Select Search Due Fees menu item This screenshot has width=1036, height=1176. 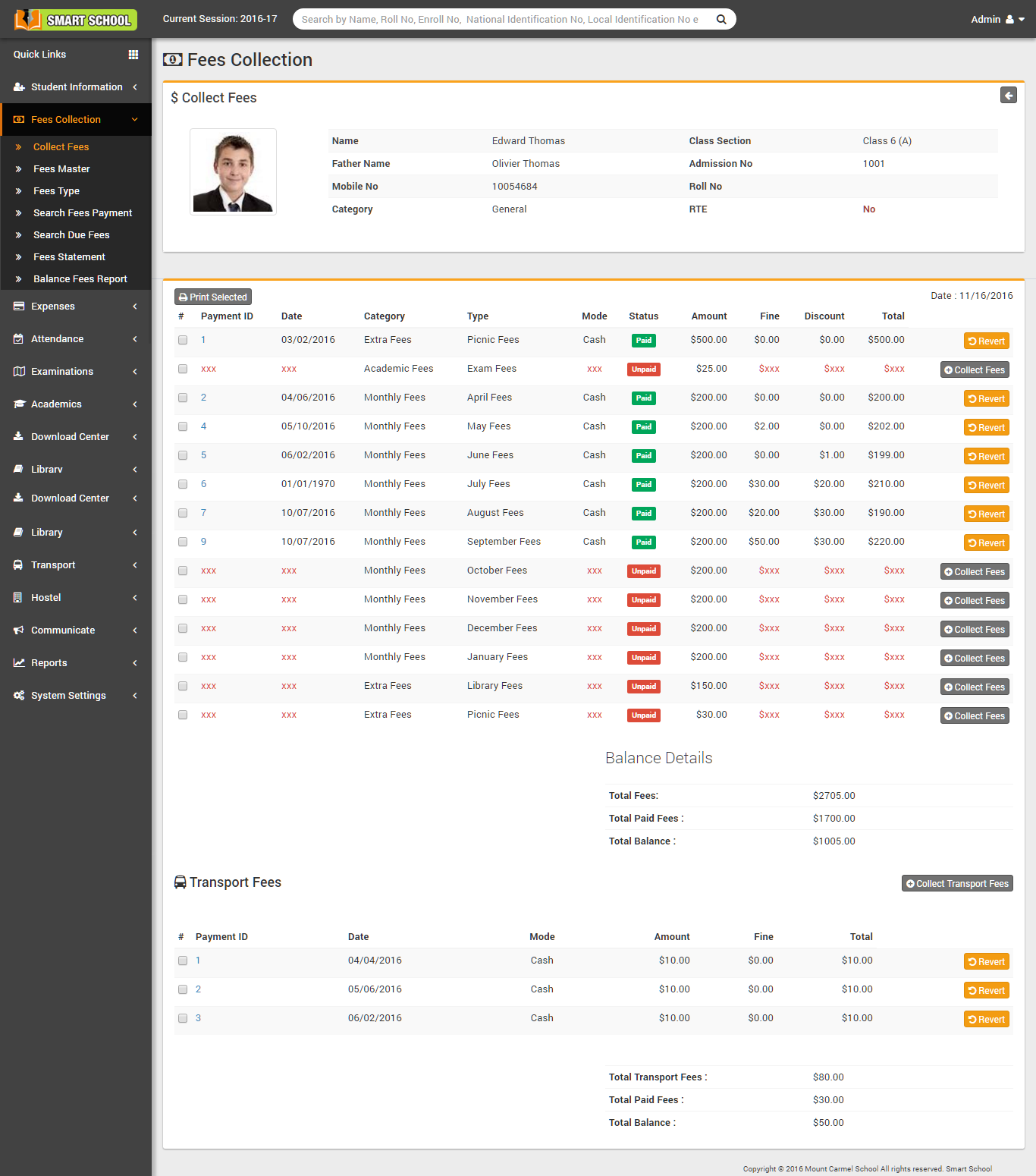(71, 234)
